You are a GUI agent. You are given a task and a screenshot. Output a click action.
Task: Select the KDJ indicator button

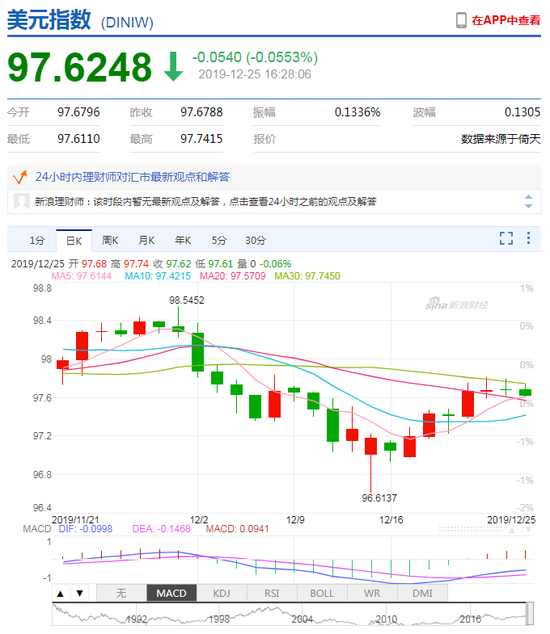pyautogui.click(x=222, y=594)
